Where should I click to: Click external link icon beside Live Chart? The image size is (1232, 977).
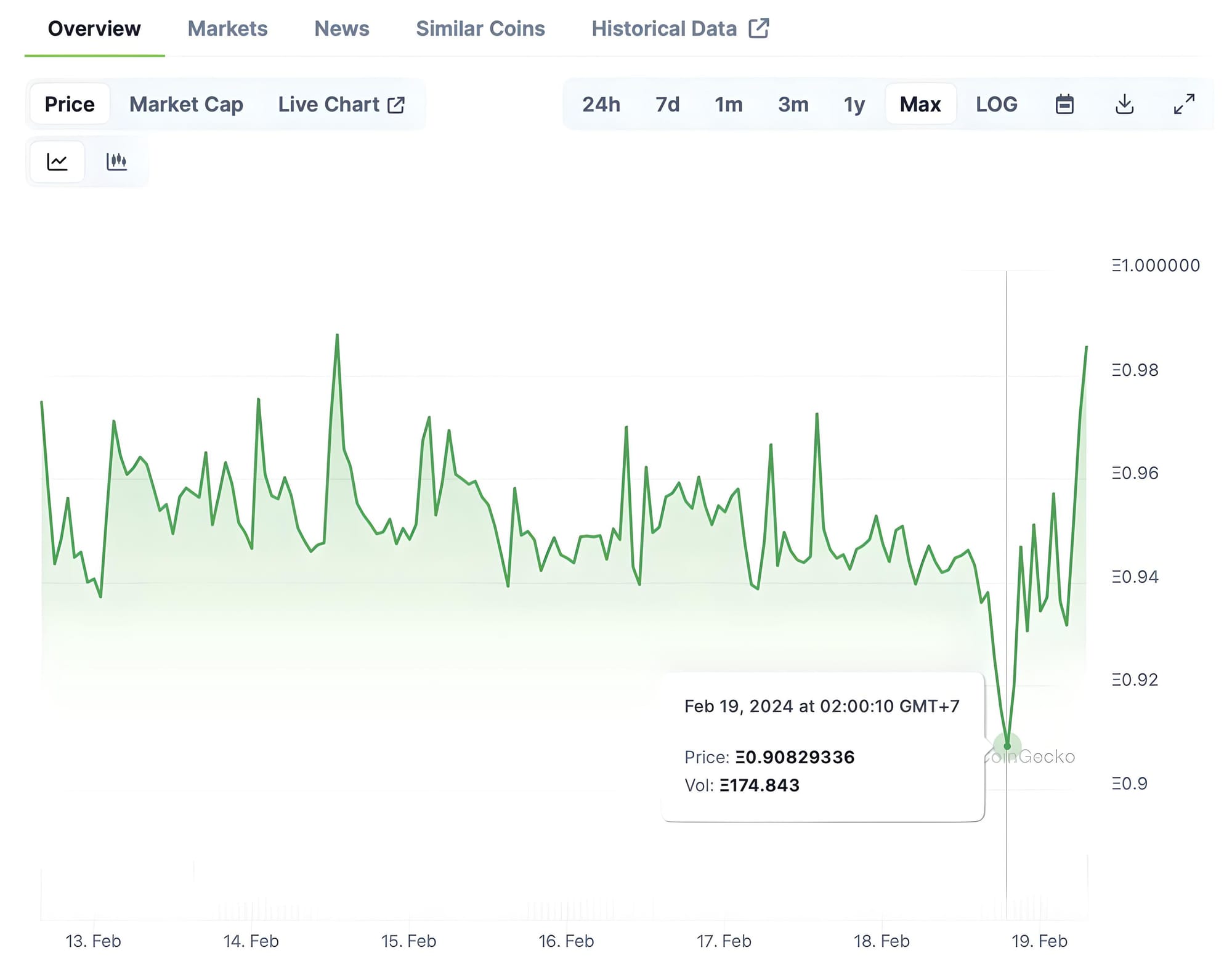click(396, 105)
